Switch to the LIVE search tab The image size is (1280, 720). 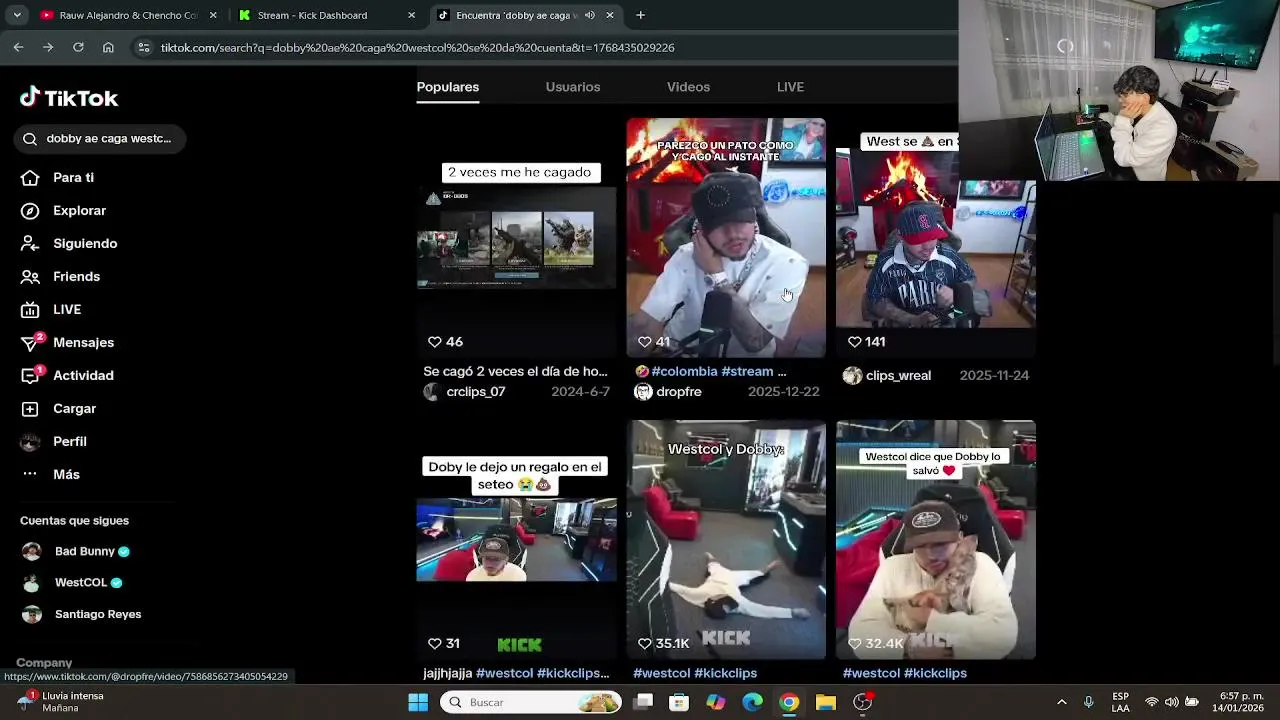click(x=790, y=87)
